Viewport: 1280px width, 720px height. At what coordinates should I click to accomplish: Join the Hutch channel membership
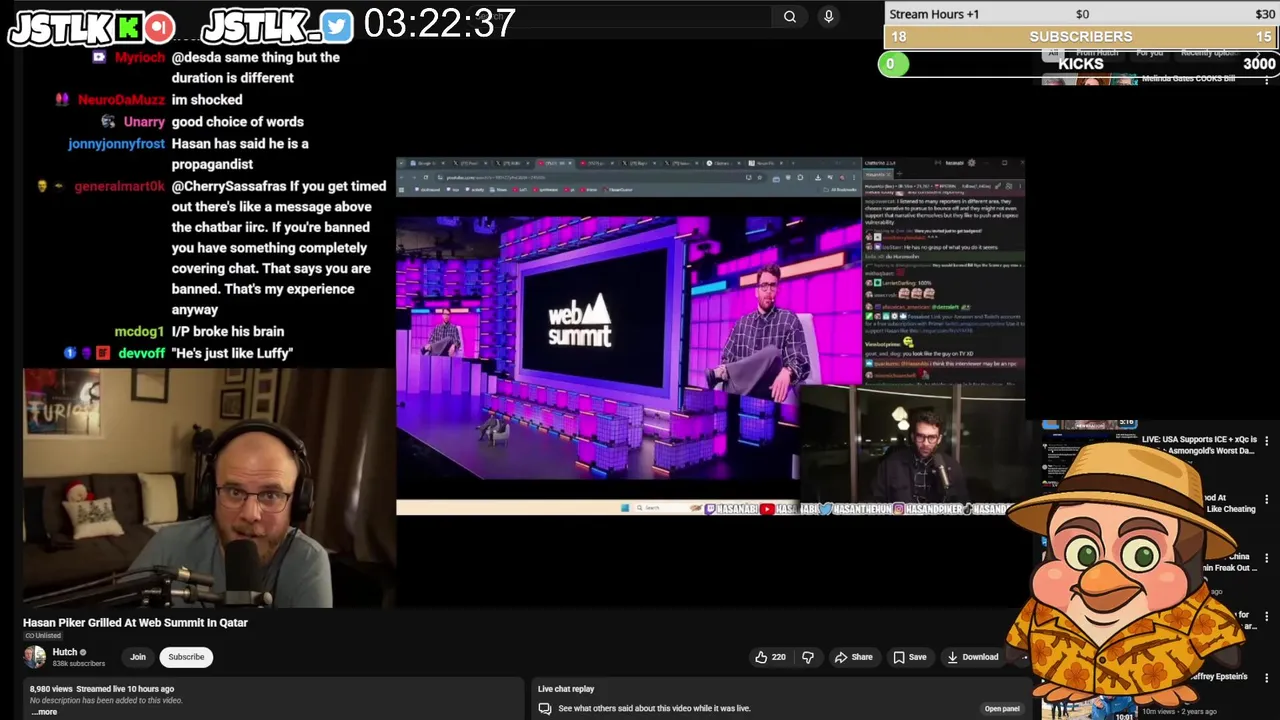(x=138, y=657)
